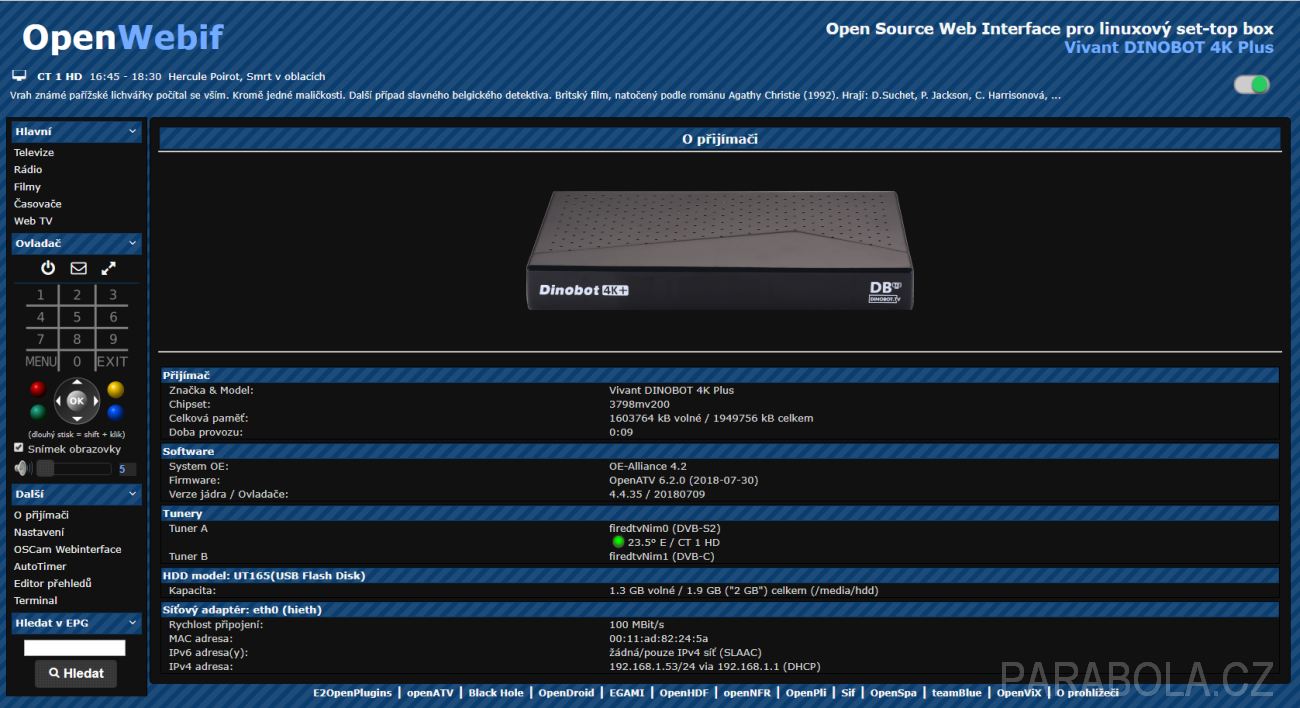This screenshot has width=1300, height=708.
Task: Open the send message envelope icon
Action: click(x=78, y=268)
